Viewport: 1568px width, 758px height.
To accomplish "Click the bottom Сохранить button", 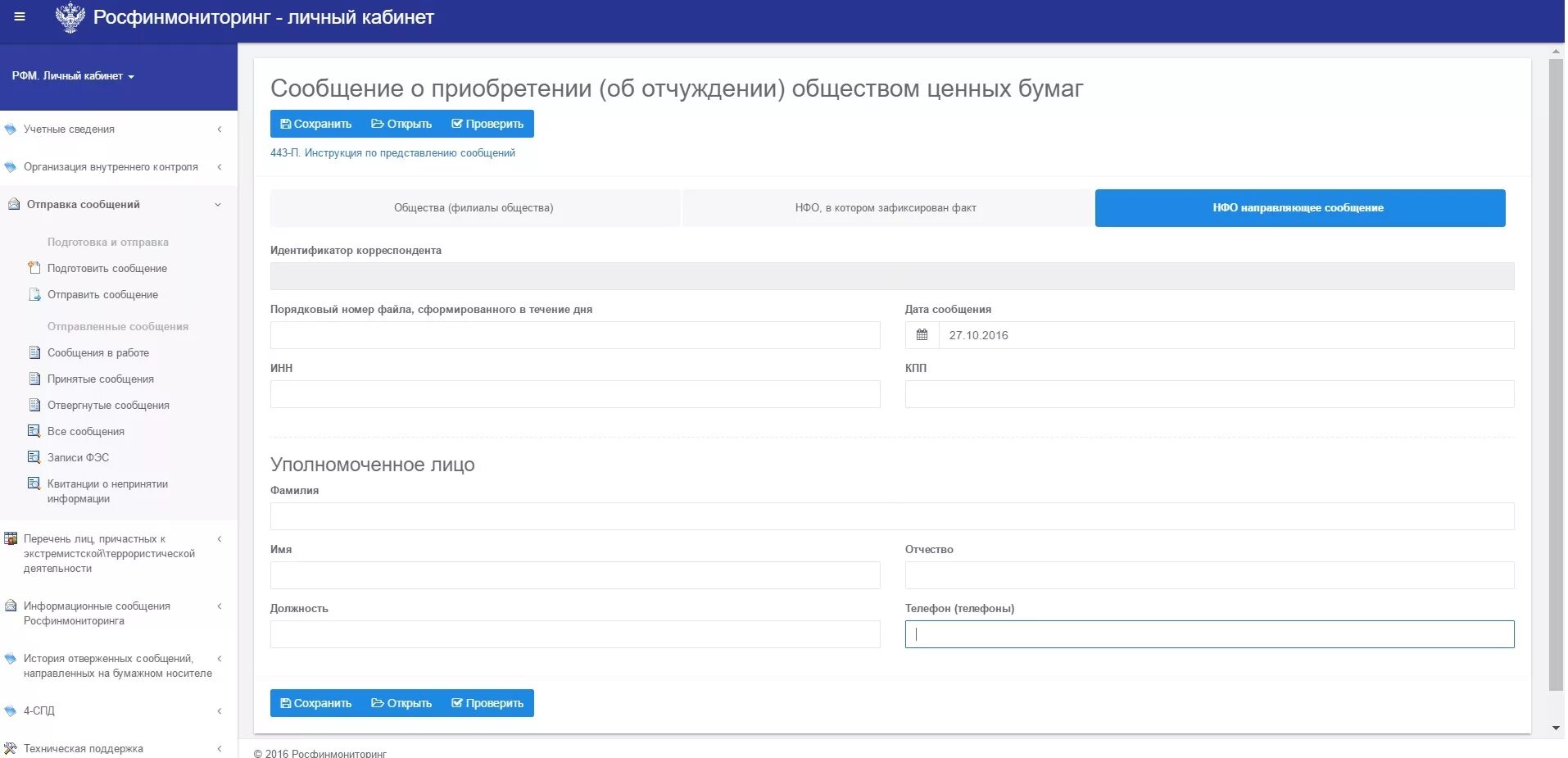I will (x=316, y=703).
